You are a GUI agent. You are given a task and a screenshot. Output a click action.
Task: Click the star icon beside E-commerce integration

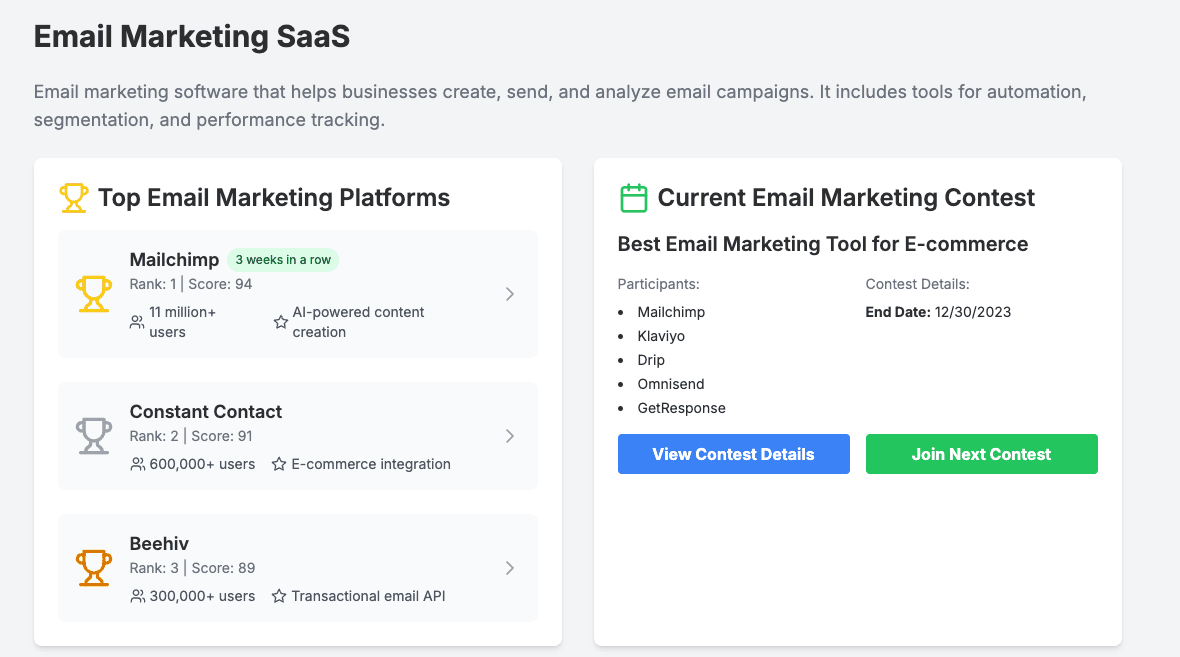(278, 464)
